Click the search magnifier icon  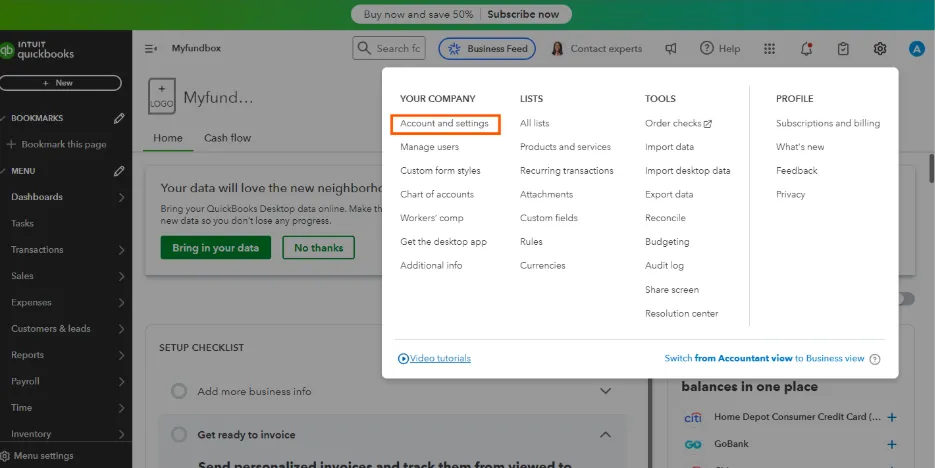point(364,48)
